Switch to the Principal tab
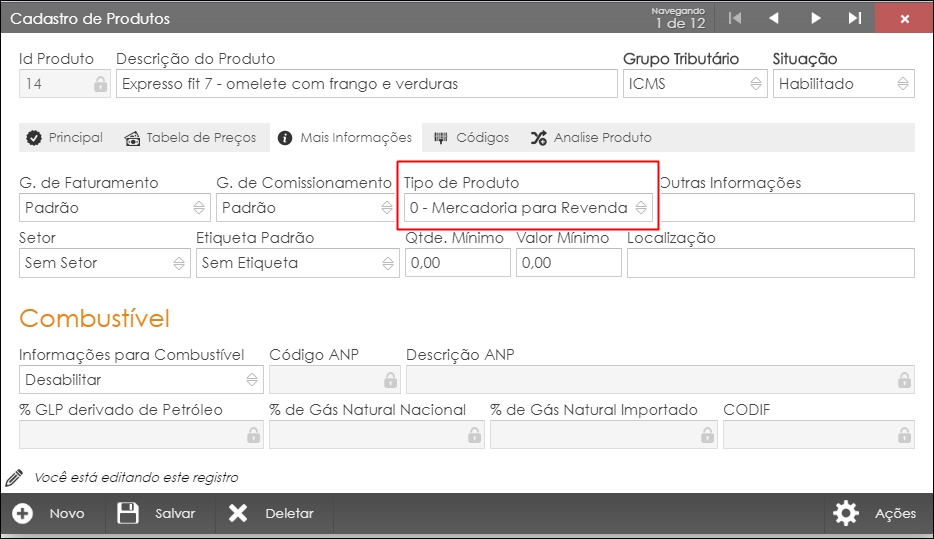The width and height of the screenshot is (934, 539). 64,138
